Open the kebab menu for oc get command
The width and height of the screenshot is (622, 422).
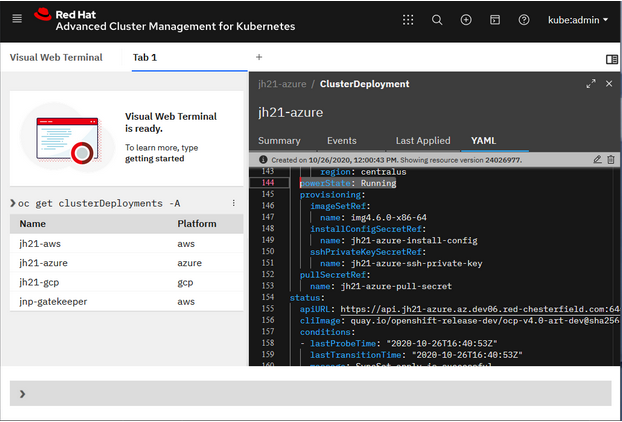tap(234, 203)
